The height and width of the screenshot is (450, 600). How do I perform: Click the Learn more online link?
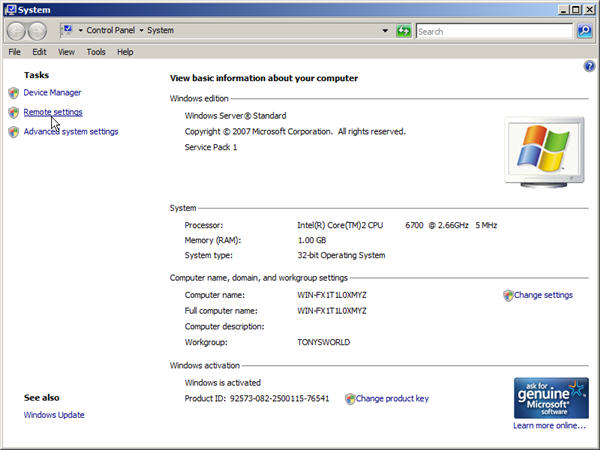[x=549, y=426]
